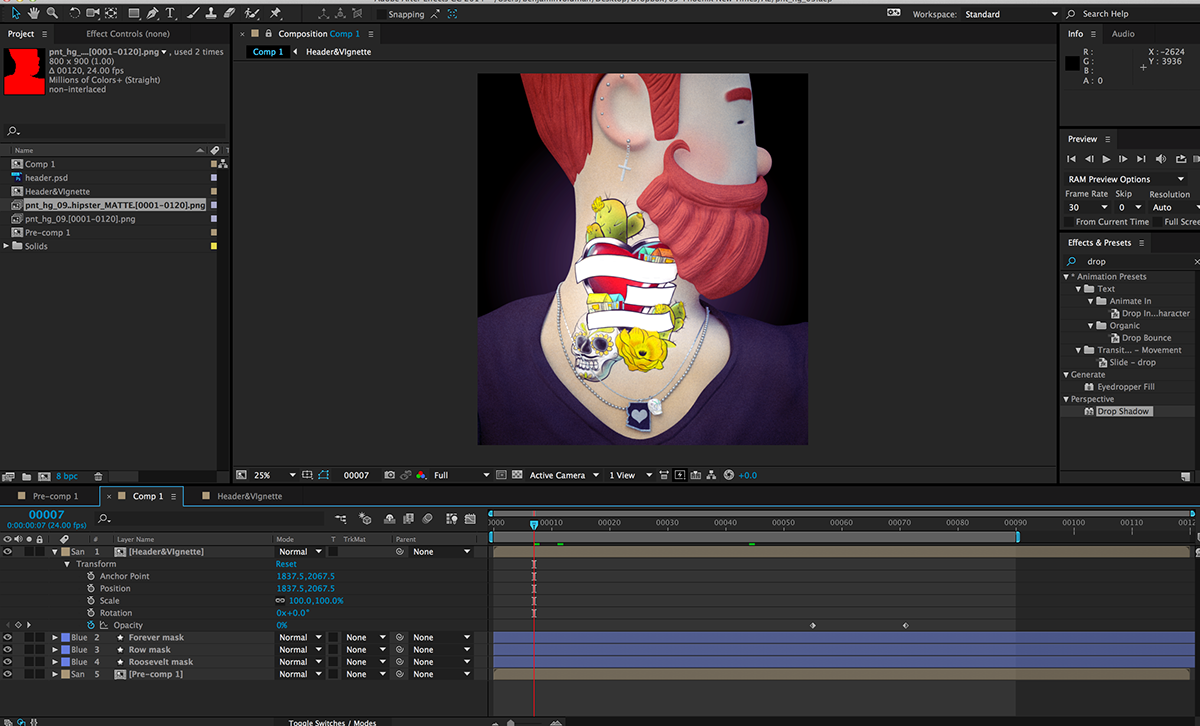The image size is (1200, 726).
Task: Select the Roto Brush tool
Action: (x=252, y=14)
